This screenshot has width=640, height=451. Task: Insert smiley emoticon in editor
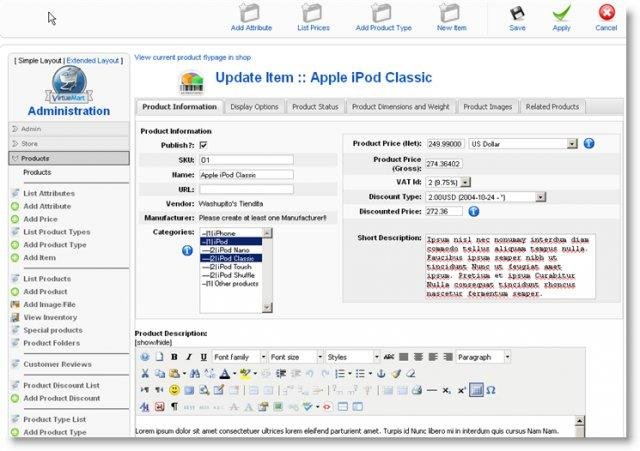[x=174, y=390]
